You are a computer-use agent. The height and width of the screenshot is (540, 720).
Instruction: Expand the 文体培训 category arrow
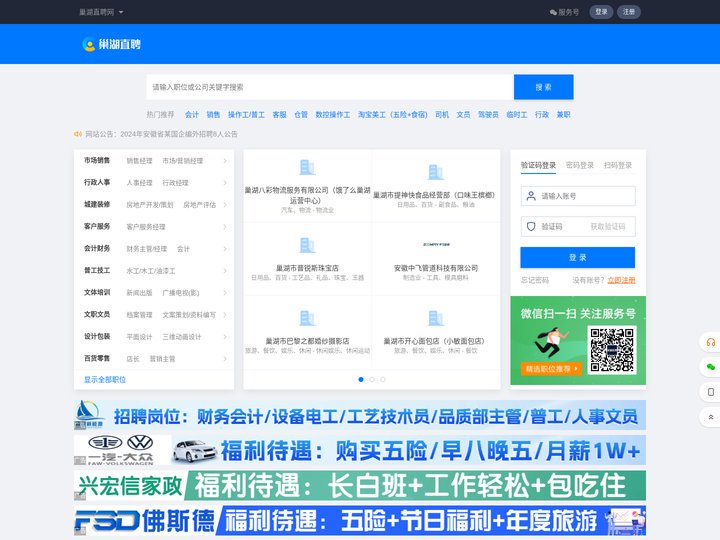pos(225,292)
